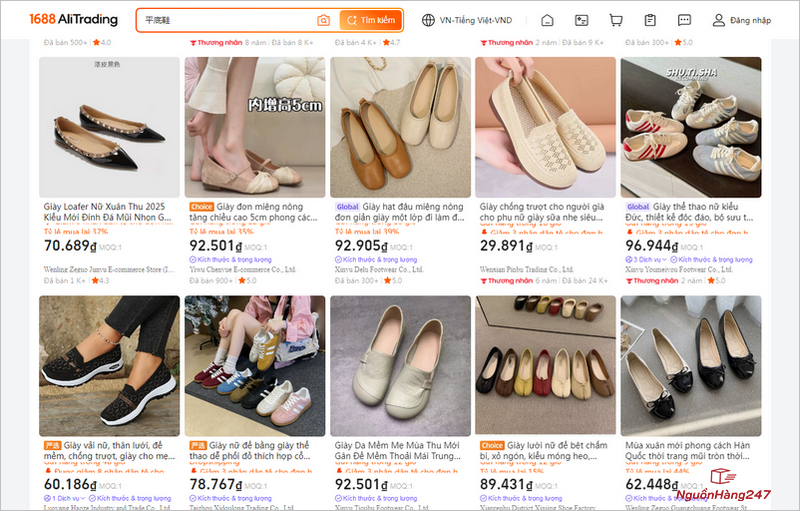Click price 92.905₫
Image resolution: width=800 pixels, height=511 pixels.
(x=361, y=246)
